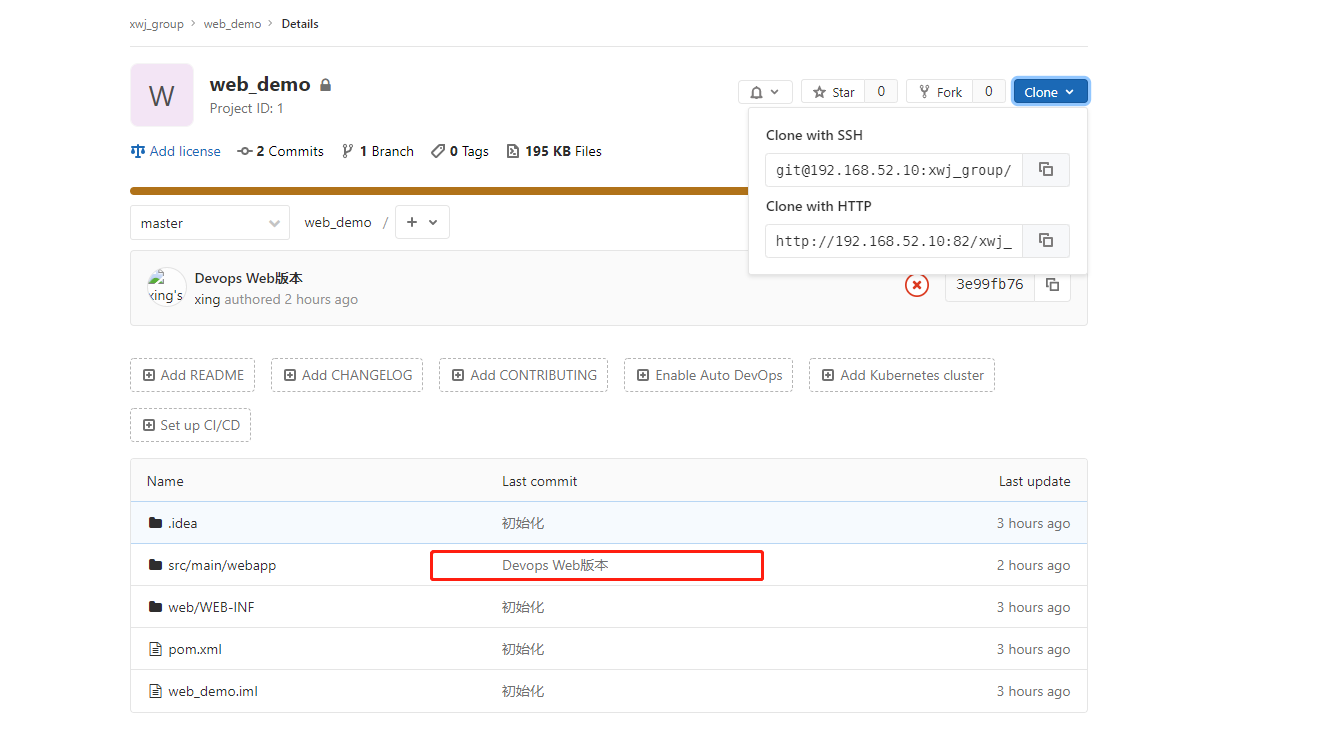Click the W project avatar
The image size is (1323, 737).
162,95
